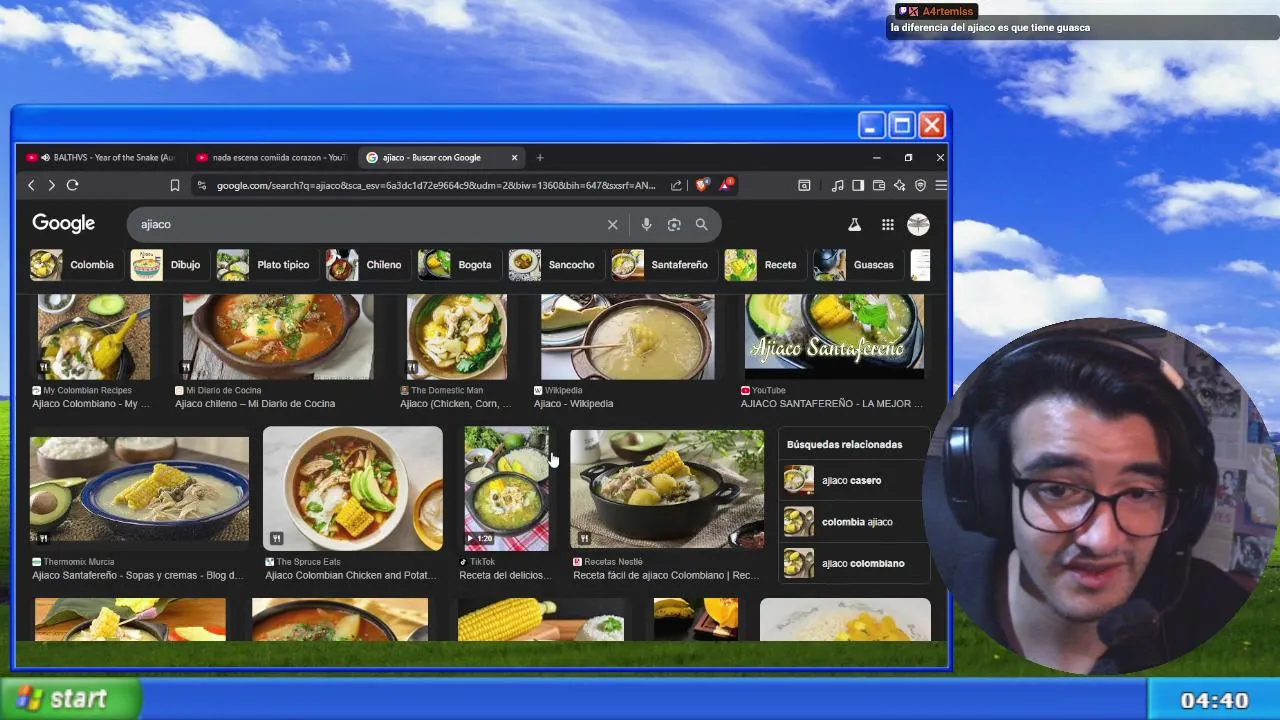Clear the ajiaco search query

(x=613, y=225)
